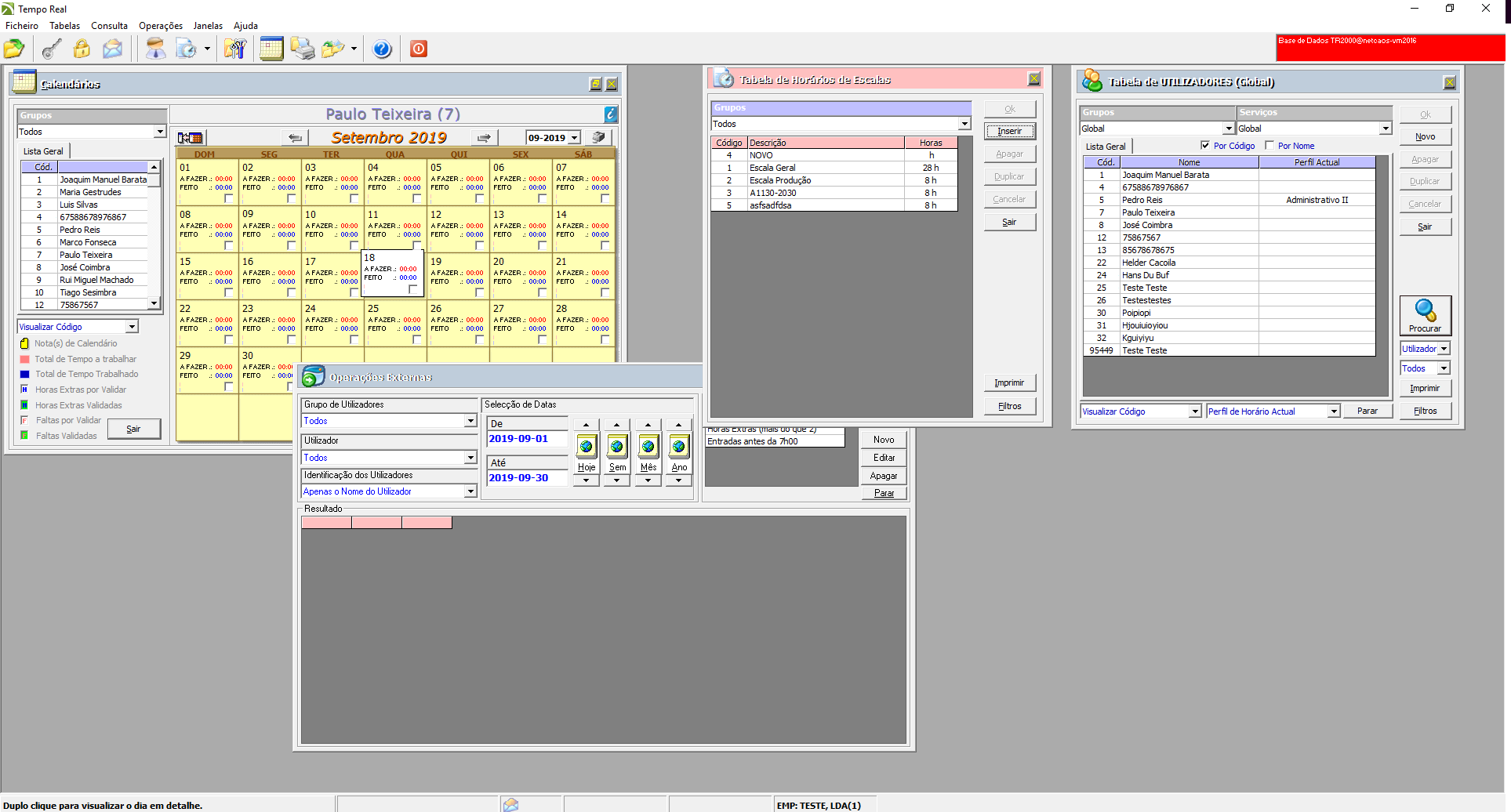
Task: Click the printer toolbar icon
Action: click(302, 49)
